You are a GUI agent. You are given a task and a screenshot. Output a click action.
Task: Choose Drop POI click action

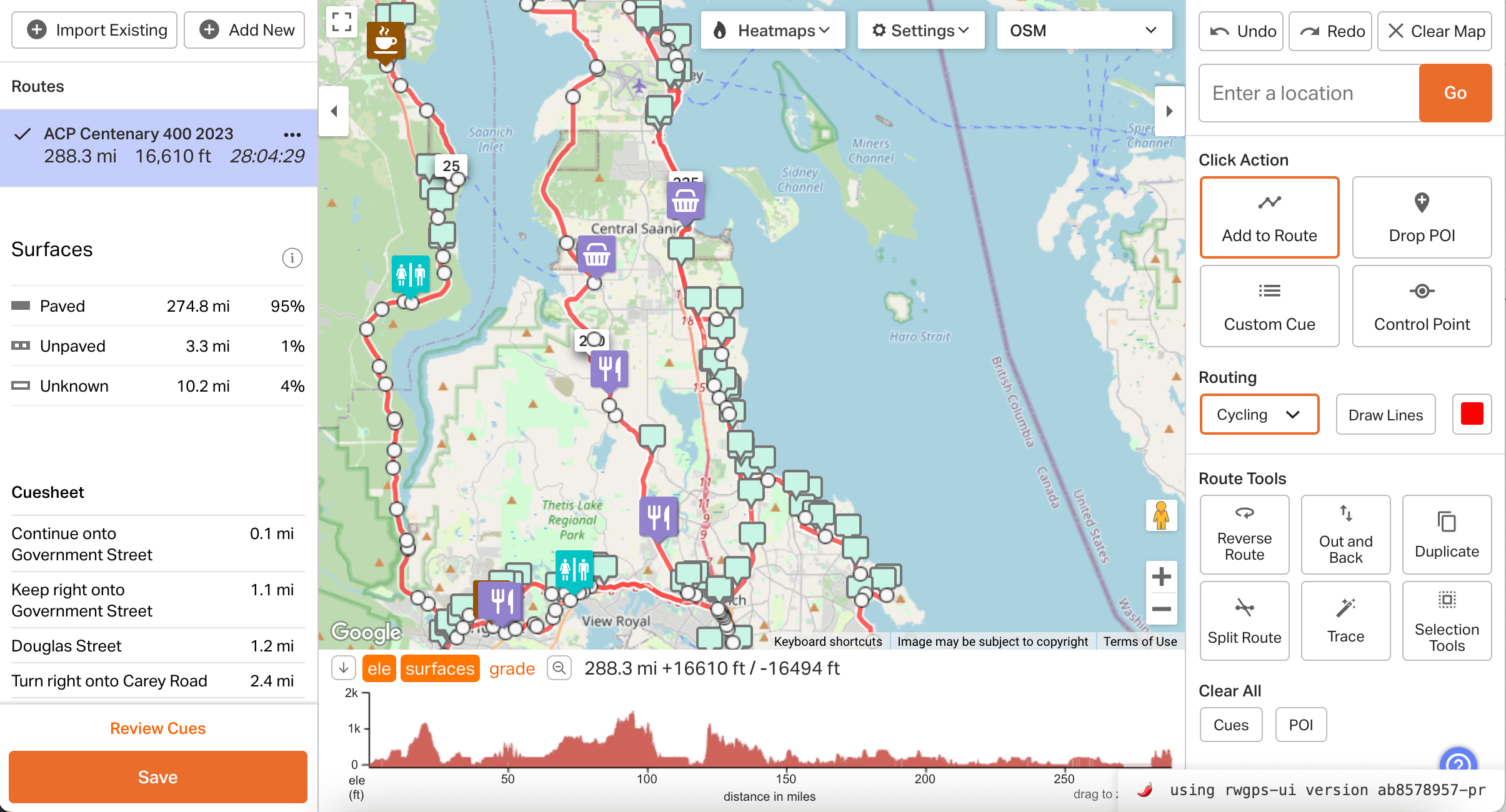tap(1421, 217)
